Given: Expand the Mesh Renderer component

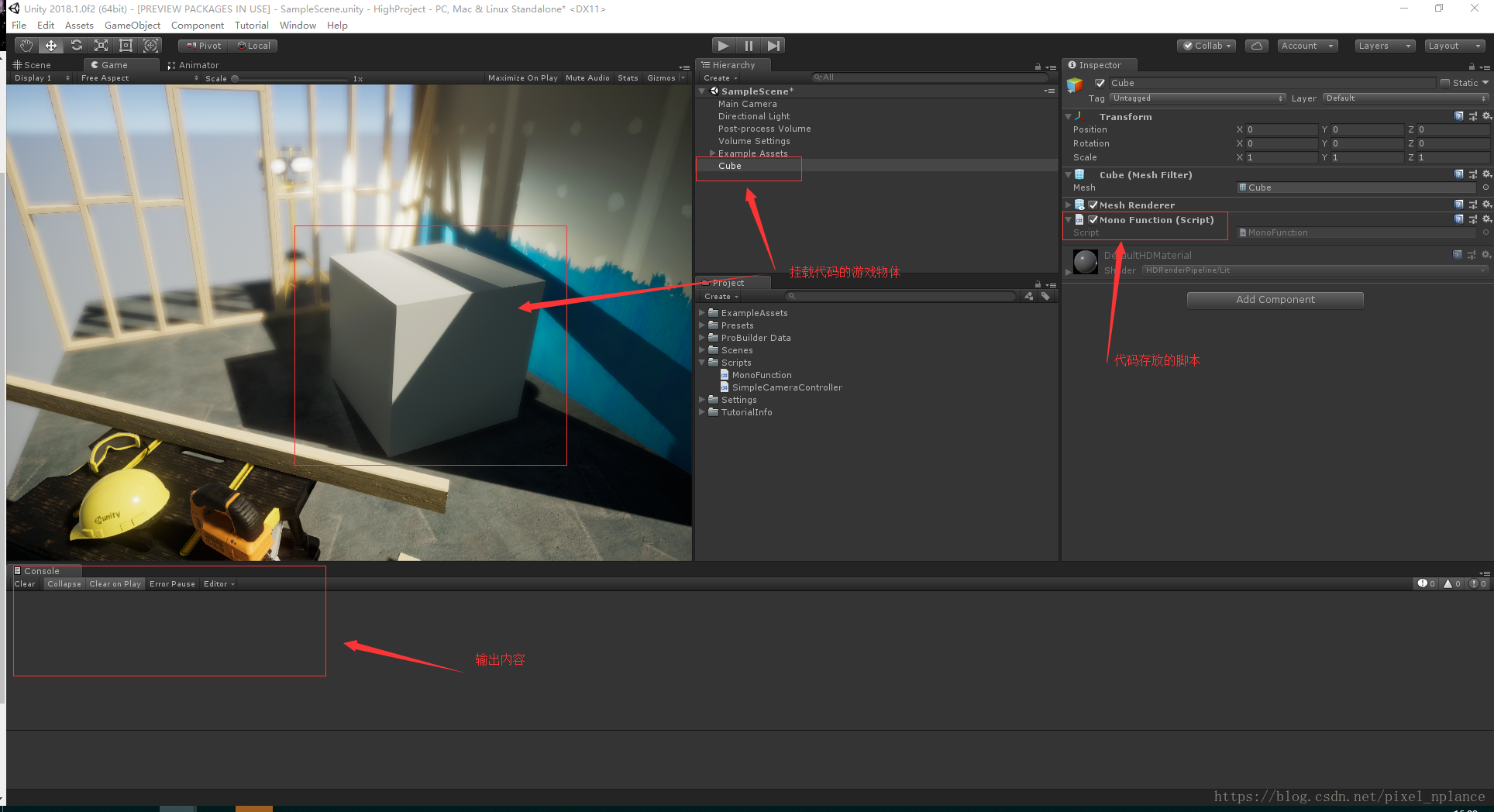Looking at the screenshot, I should 1069,205.
